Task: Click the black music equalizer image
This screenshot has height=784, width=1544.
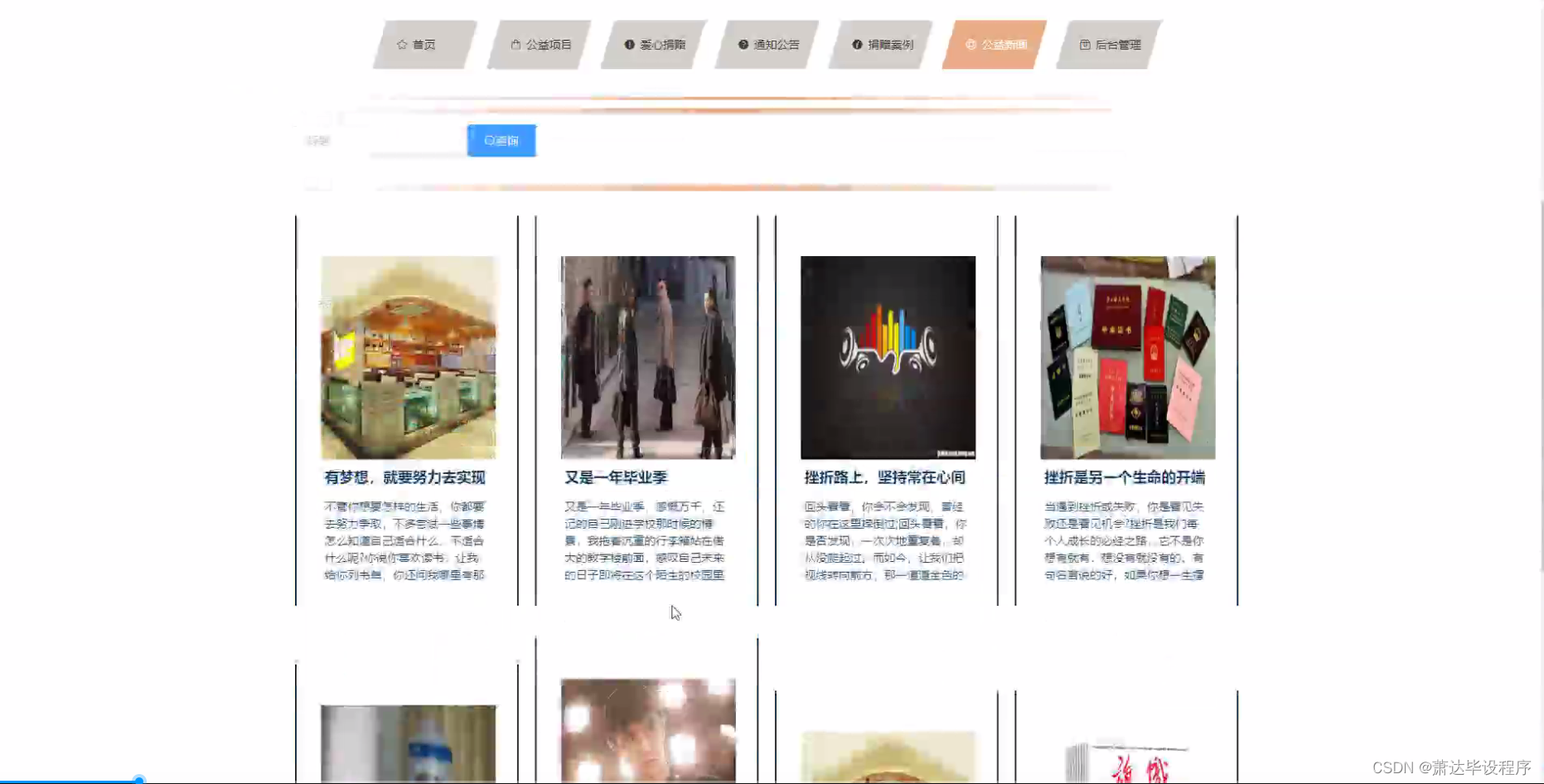Action: (x=888, y=356)
